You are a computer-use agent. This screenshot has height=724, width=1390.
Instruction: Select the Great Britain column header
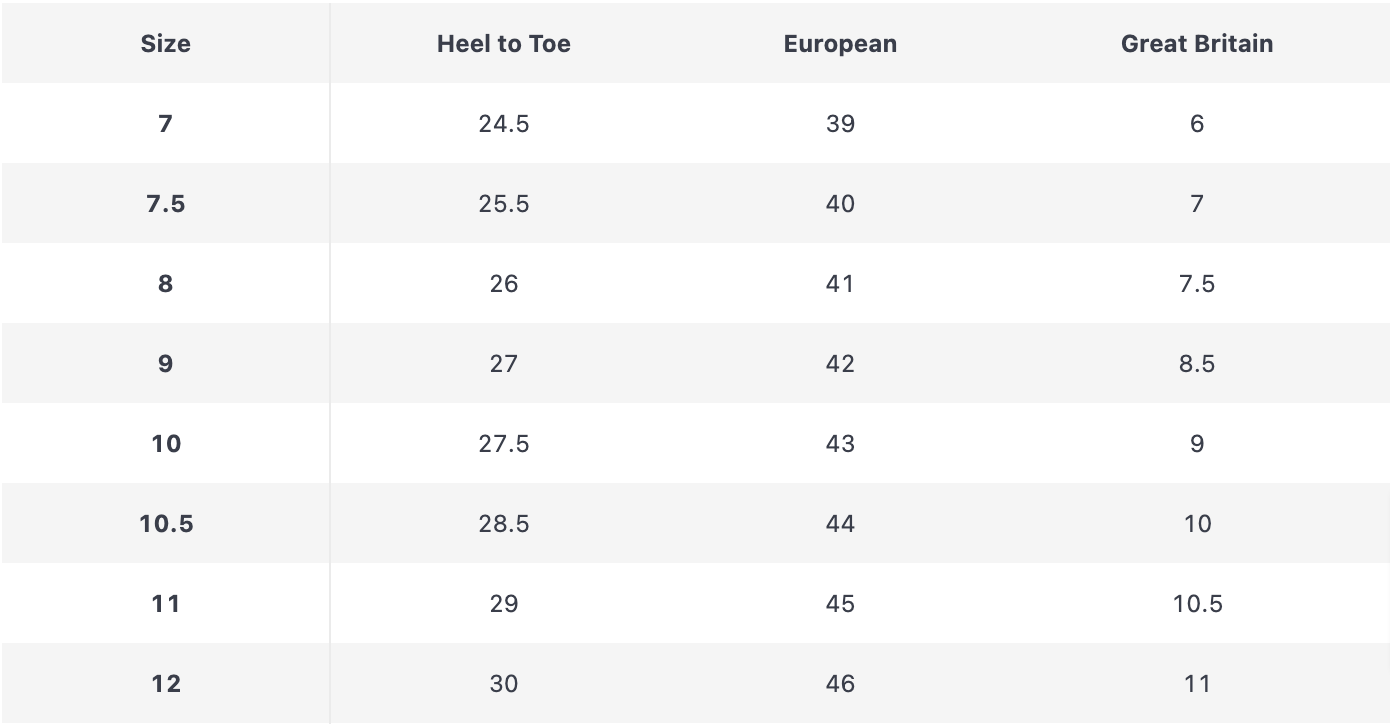[1197, 44]
